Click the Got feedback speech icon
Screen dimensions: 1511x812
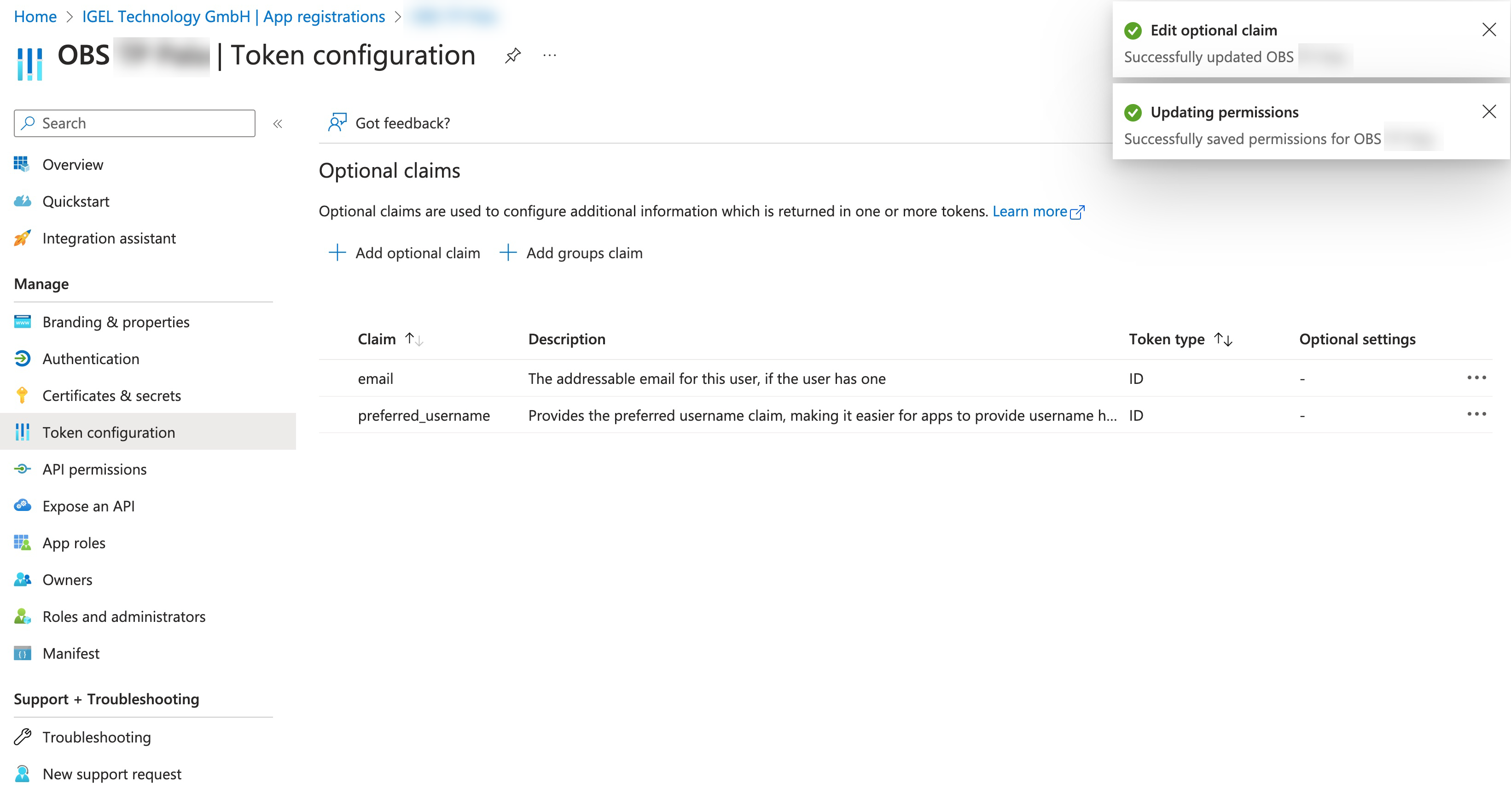pos(337,122)
